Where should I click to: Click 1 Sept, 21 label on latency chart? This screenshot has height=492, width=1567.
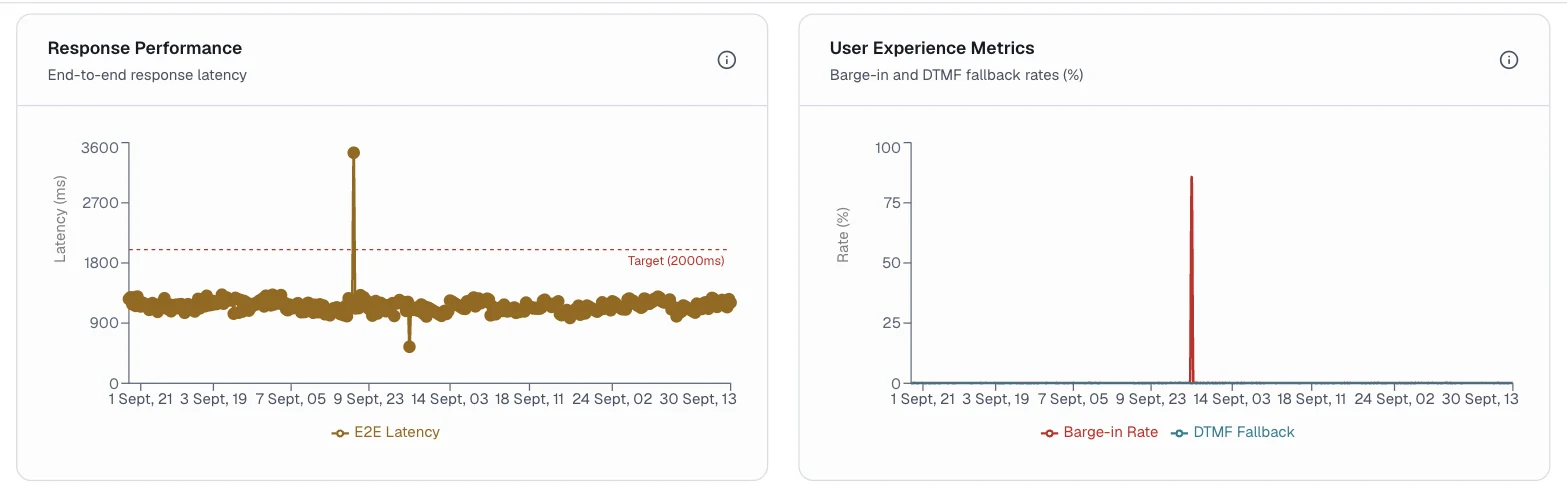(141, 399)
